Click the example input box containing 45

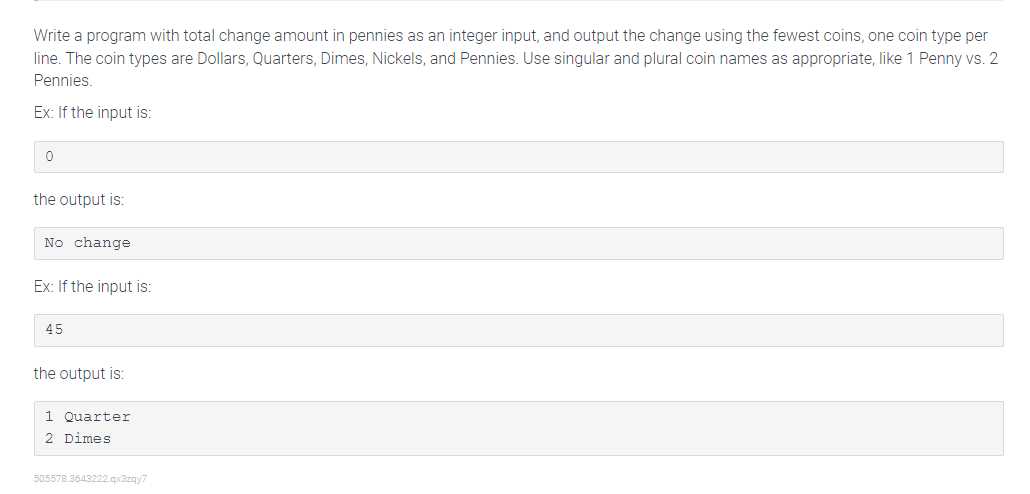(x=518, y=330)
